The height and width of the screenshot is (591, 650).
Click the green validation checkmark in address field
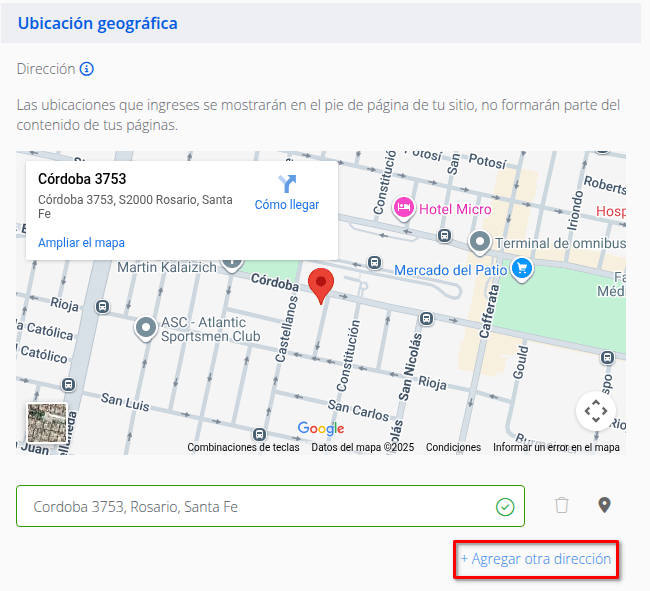pyautogui.click(x=505, y=506)
